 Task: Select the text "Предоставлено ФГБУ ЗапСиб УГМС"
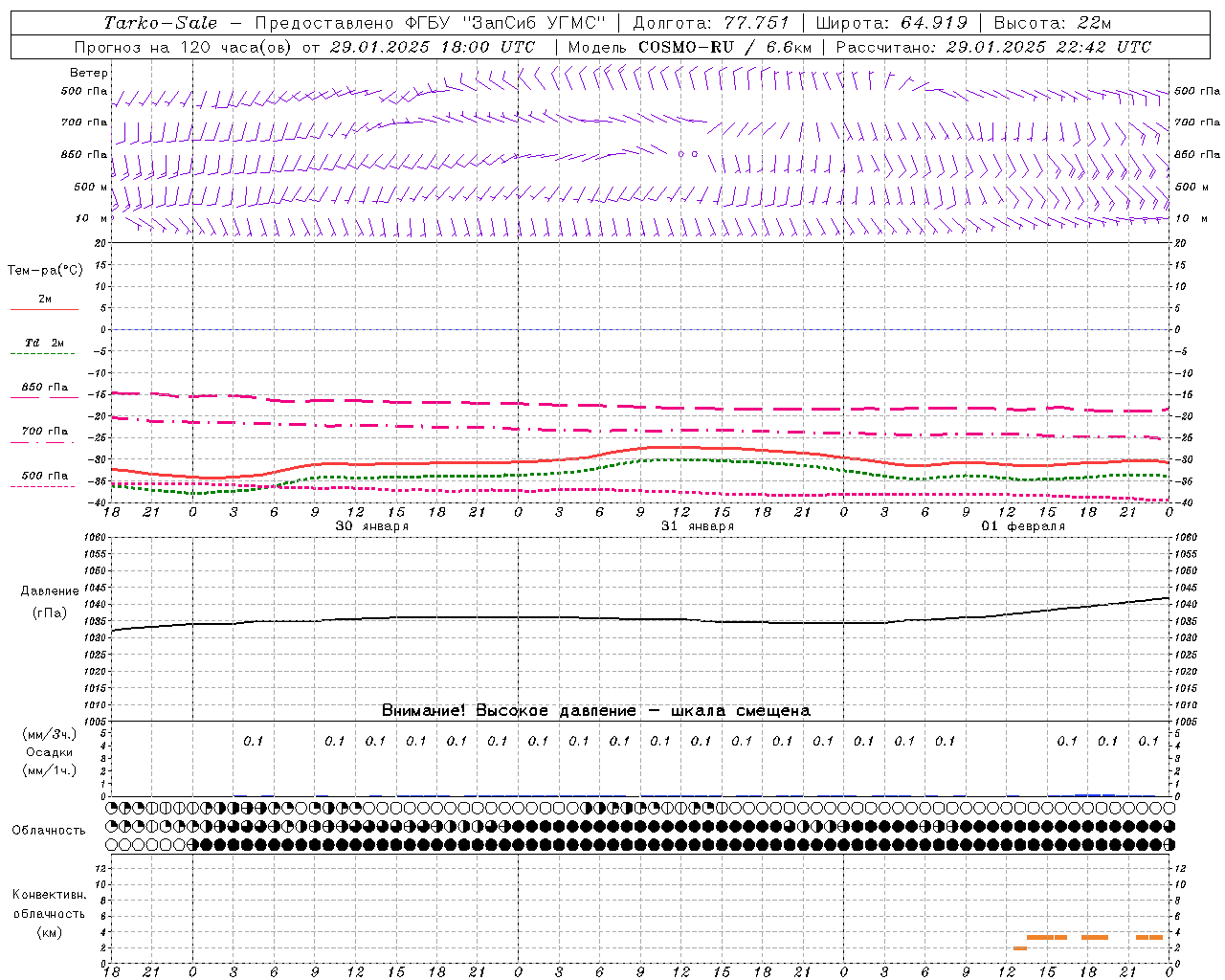point(431,23)
